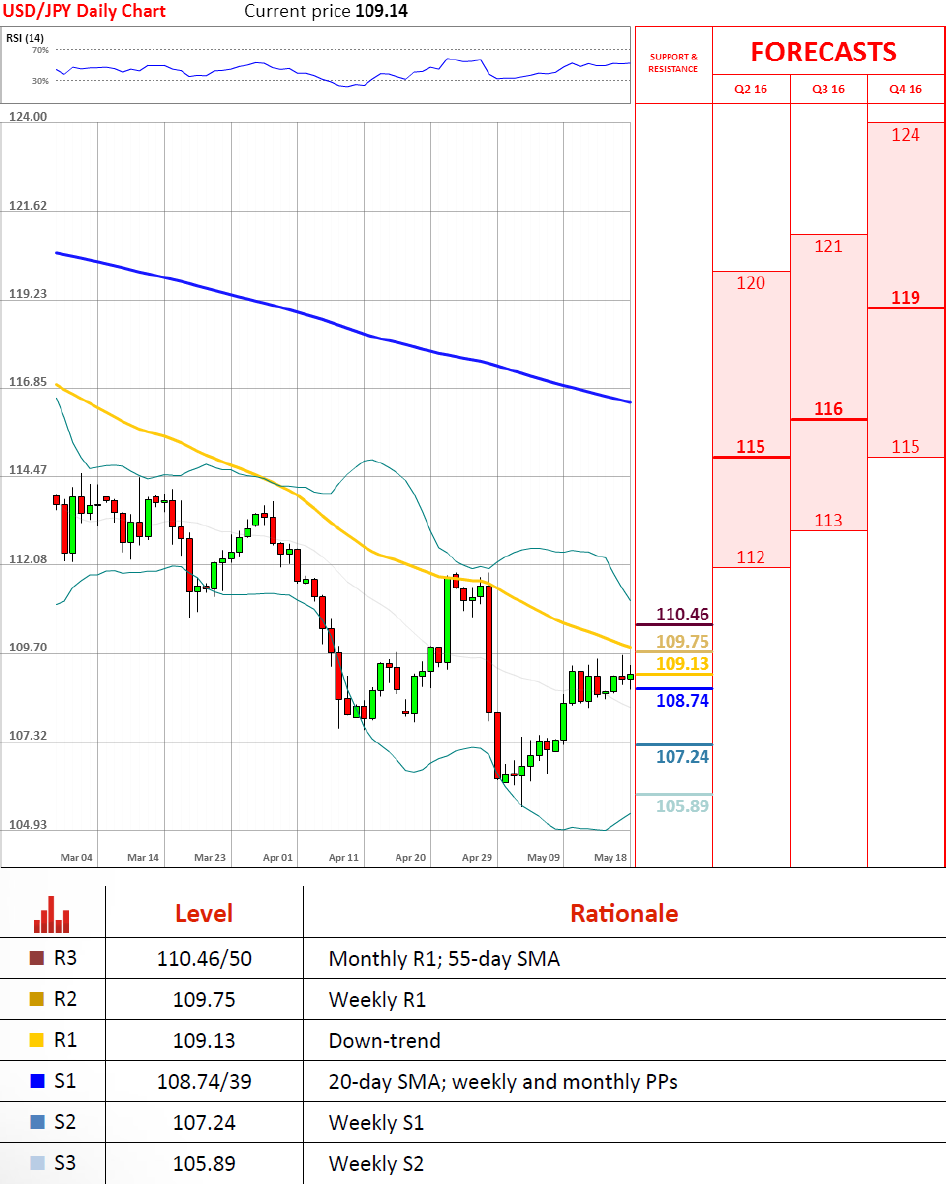Click the R1 yellow color swatch
Viewport: 947px width, 1184px height.
point(37,1040)
